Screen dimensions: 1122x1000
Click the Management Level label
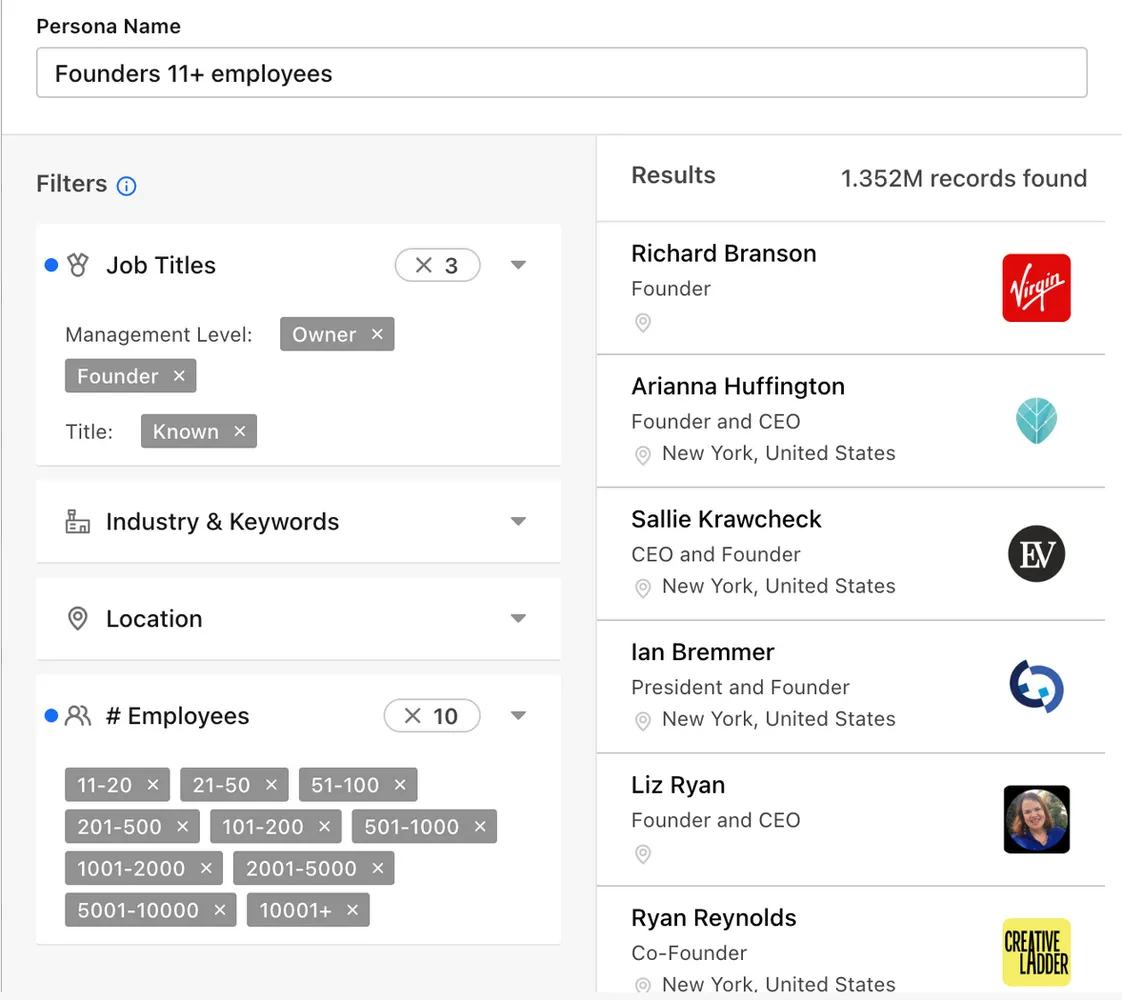[159, 334]
